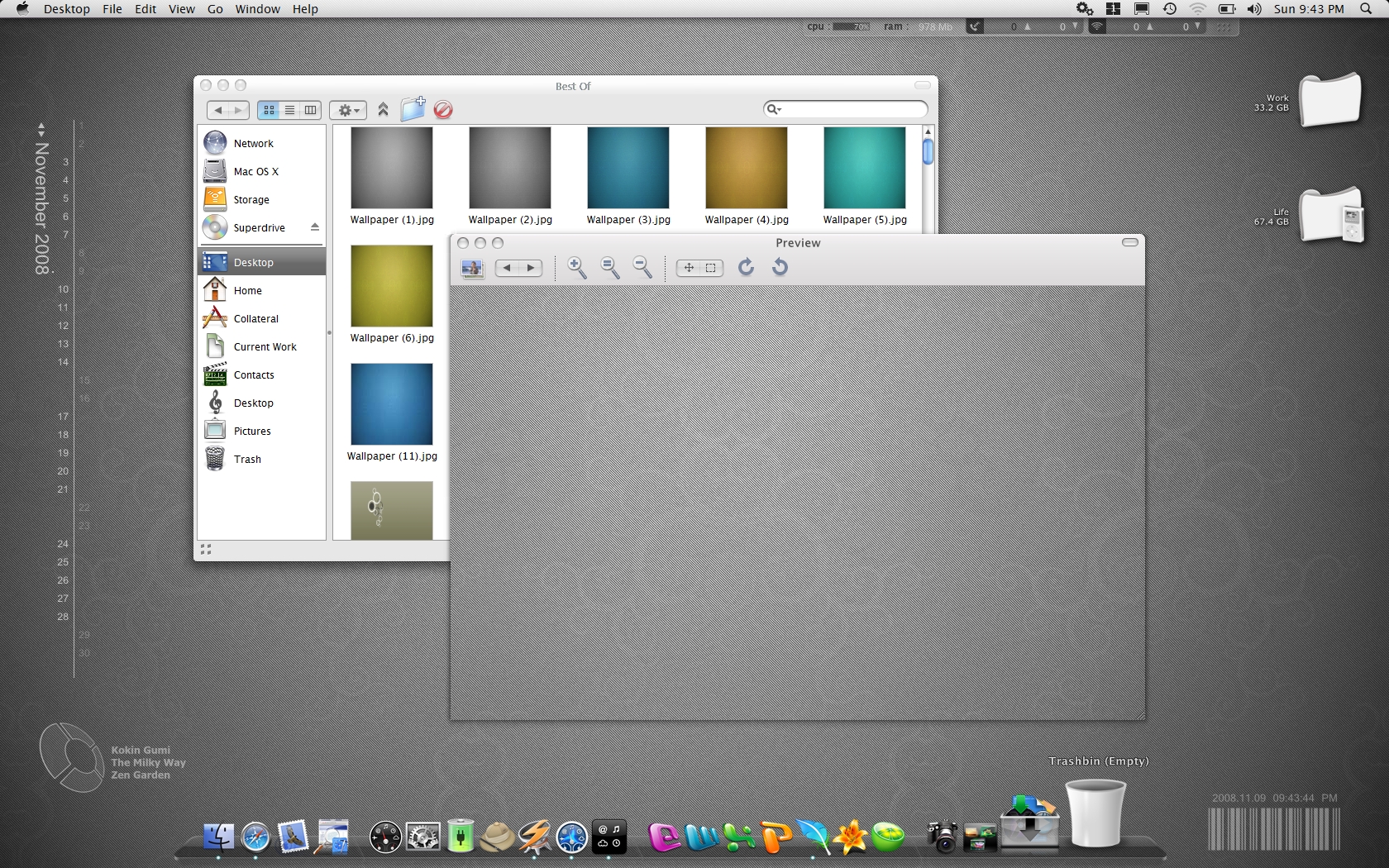Create a new folder in Finder toolbar
This screenshot has width=1389, height=868.
(413, 109)
